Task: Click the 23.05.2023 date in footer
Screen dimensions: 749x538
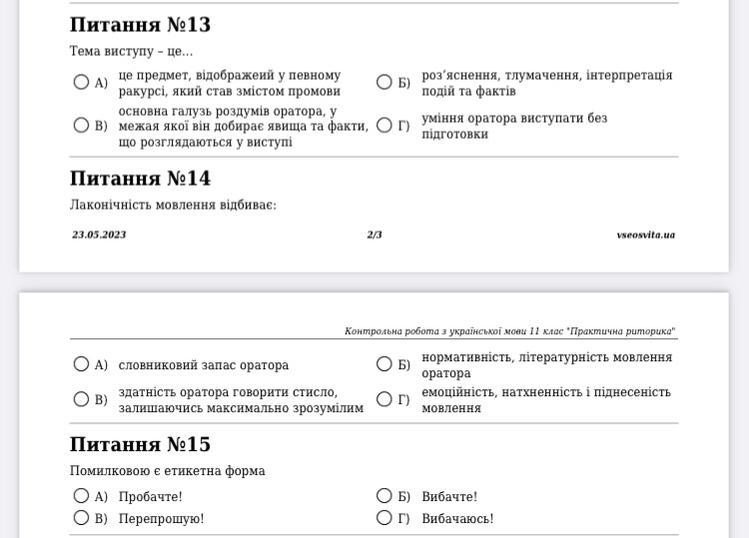Action: [99, 235]
